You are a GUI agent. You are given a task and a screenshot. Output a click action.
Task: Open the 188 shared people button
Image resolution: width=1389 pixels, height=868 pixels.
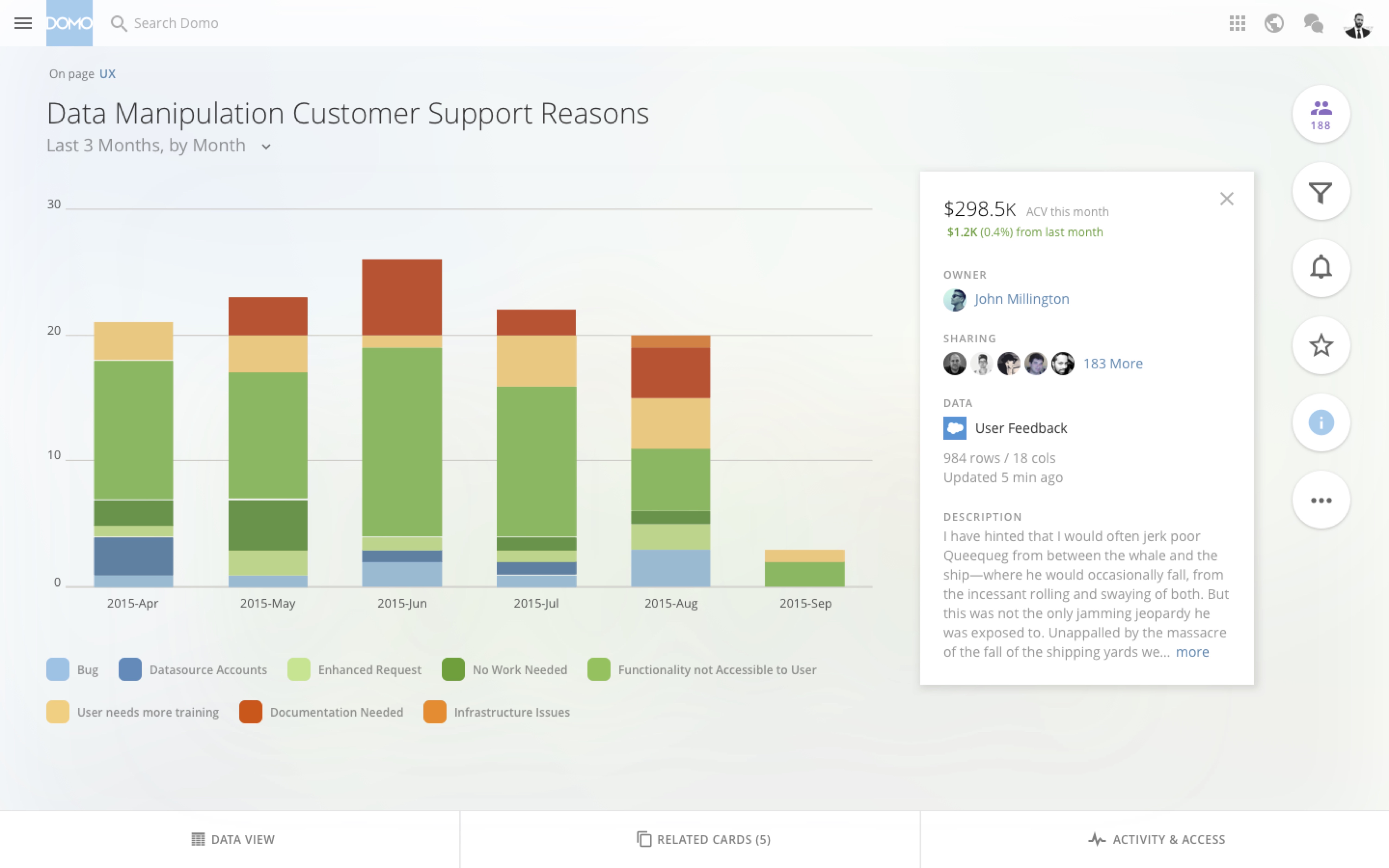[x=1321, y=114]
